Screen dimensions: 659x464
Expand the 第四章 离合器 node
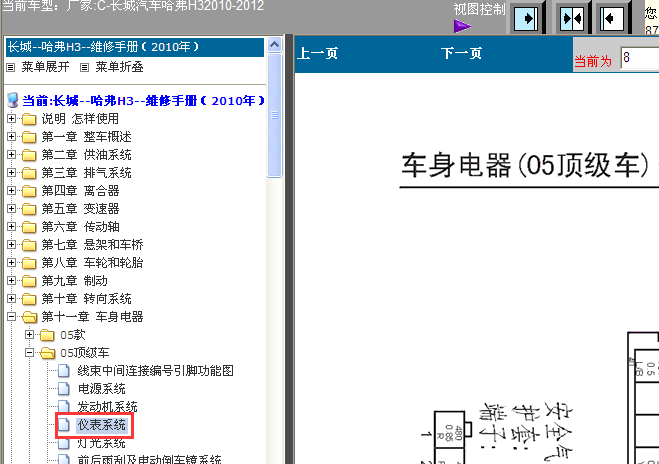coord(11,191)
